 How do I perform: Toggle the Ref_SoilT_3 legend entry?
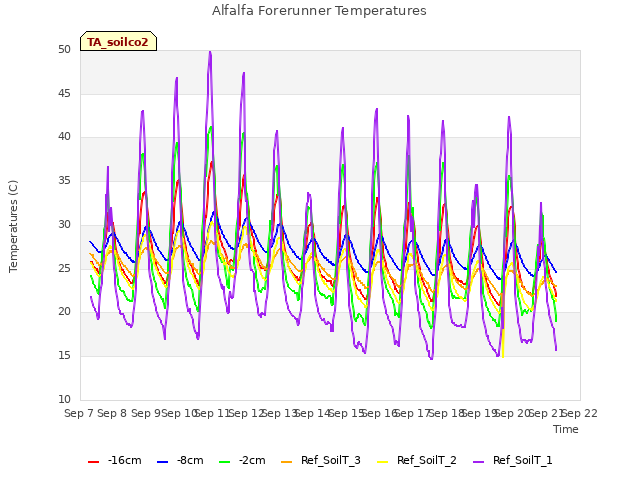[x=321, y=461]
